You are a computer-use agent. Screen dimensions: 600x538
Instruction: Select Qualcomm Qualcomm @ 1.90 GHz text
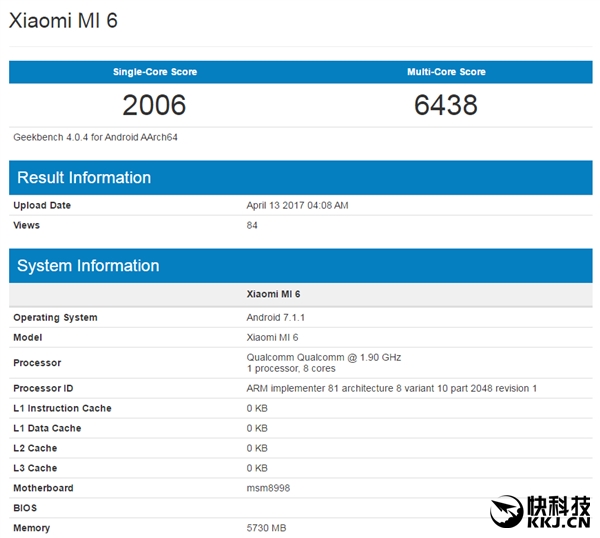pos(324,357)
